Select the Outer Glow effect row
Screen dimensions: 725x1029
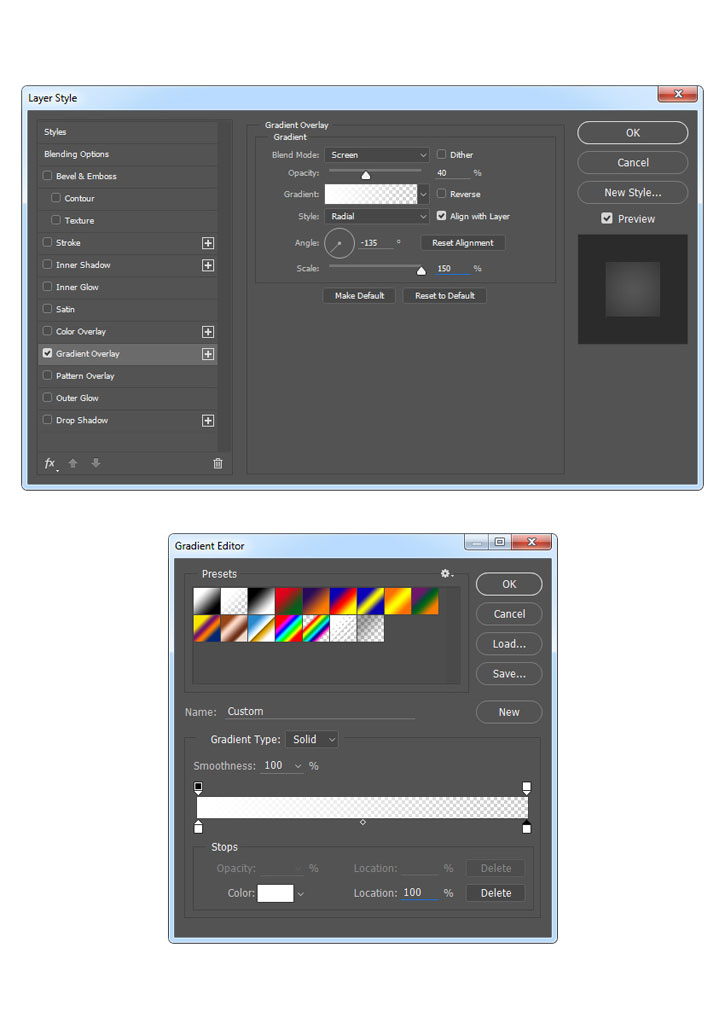point(128,398)
